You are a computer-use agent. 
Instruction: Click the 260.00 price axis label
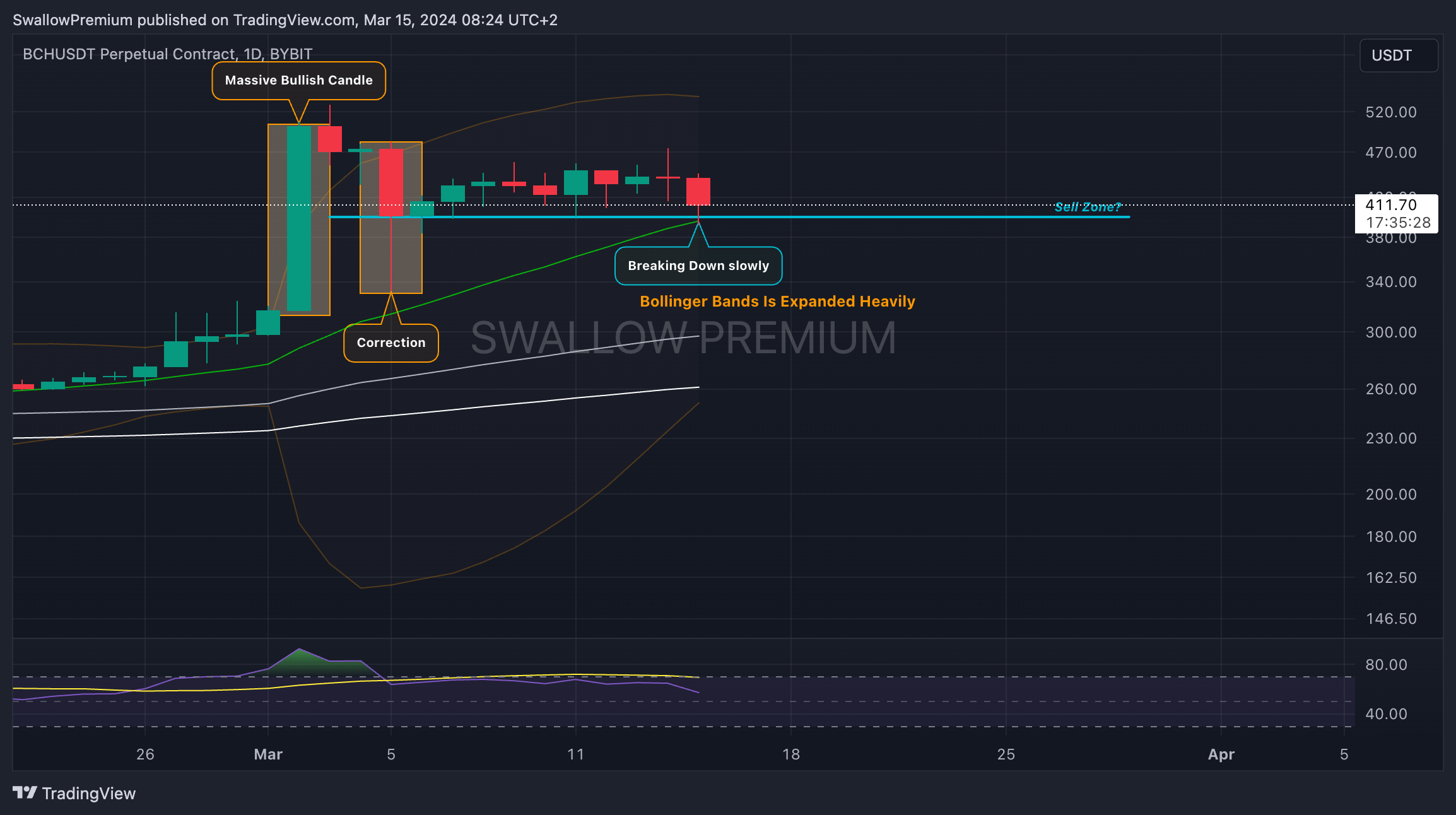[1391, 389]
